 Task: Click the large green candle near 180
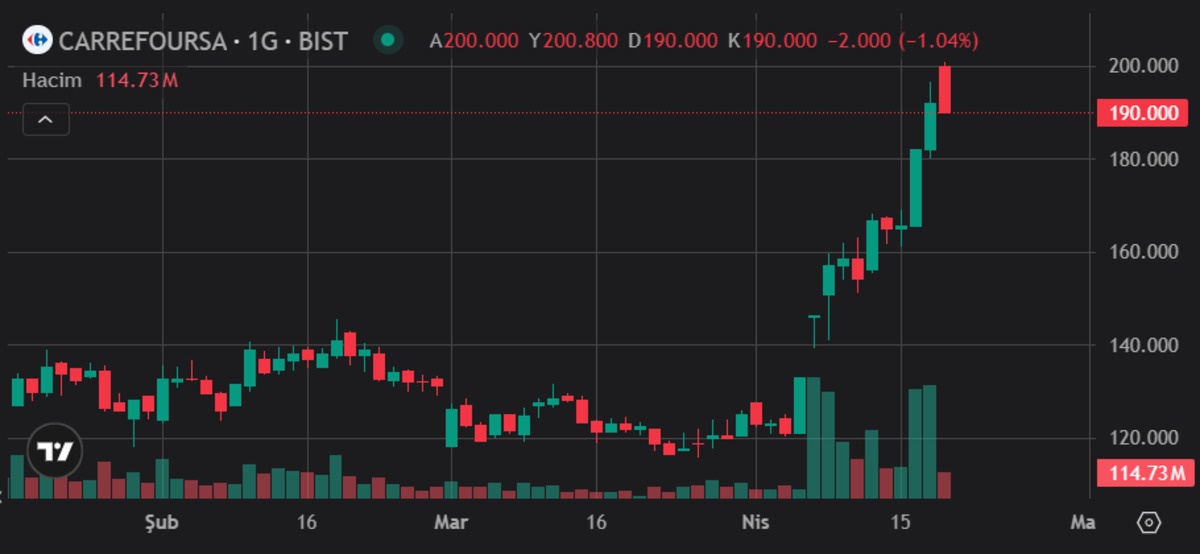click(x=915, y=188)
